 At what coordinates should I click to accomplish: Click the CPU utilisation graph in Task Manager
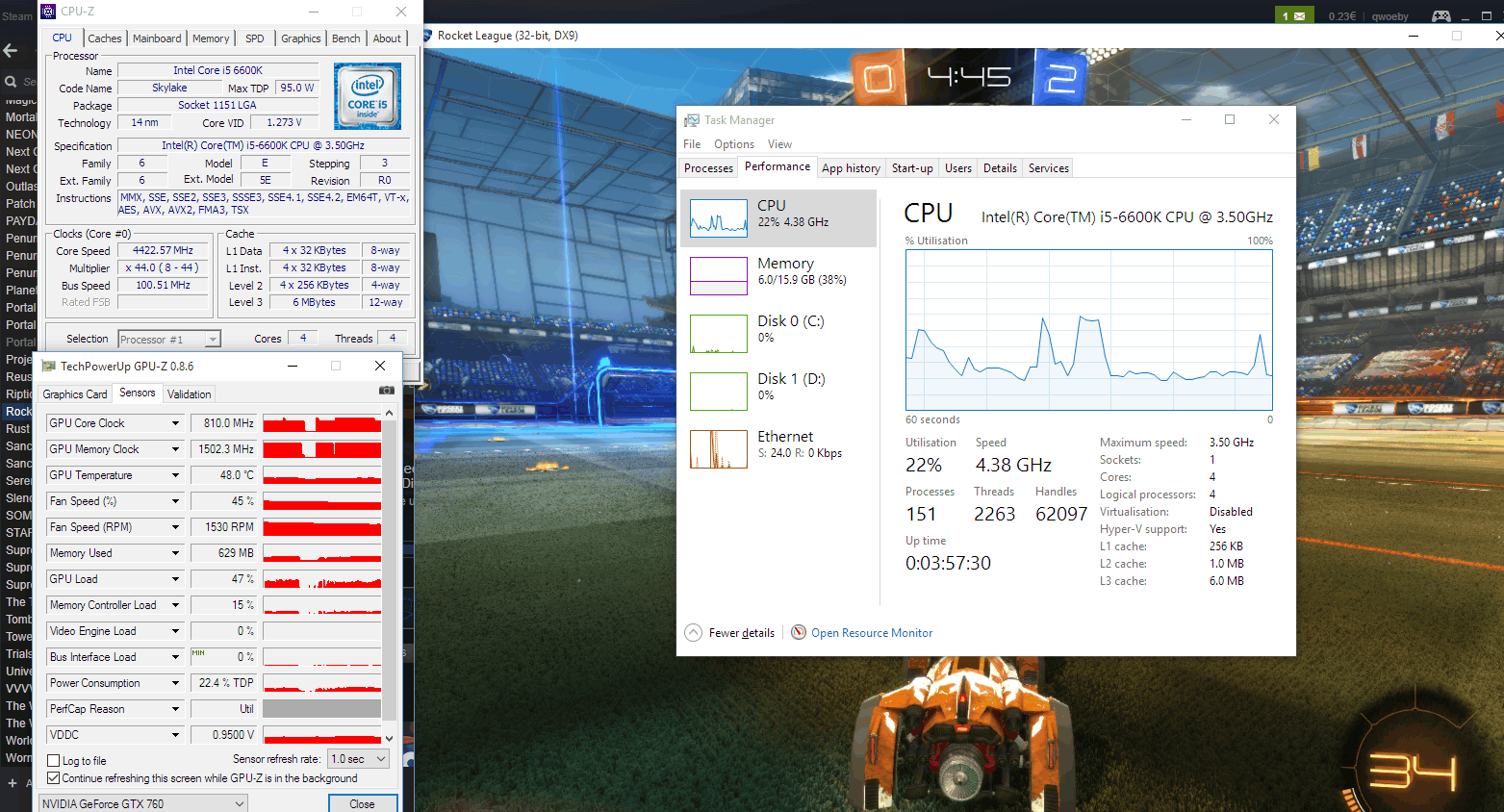pyautogui.click(x=1088, y=330)
